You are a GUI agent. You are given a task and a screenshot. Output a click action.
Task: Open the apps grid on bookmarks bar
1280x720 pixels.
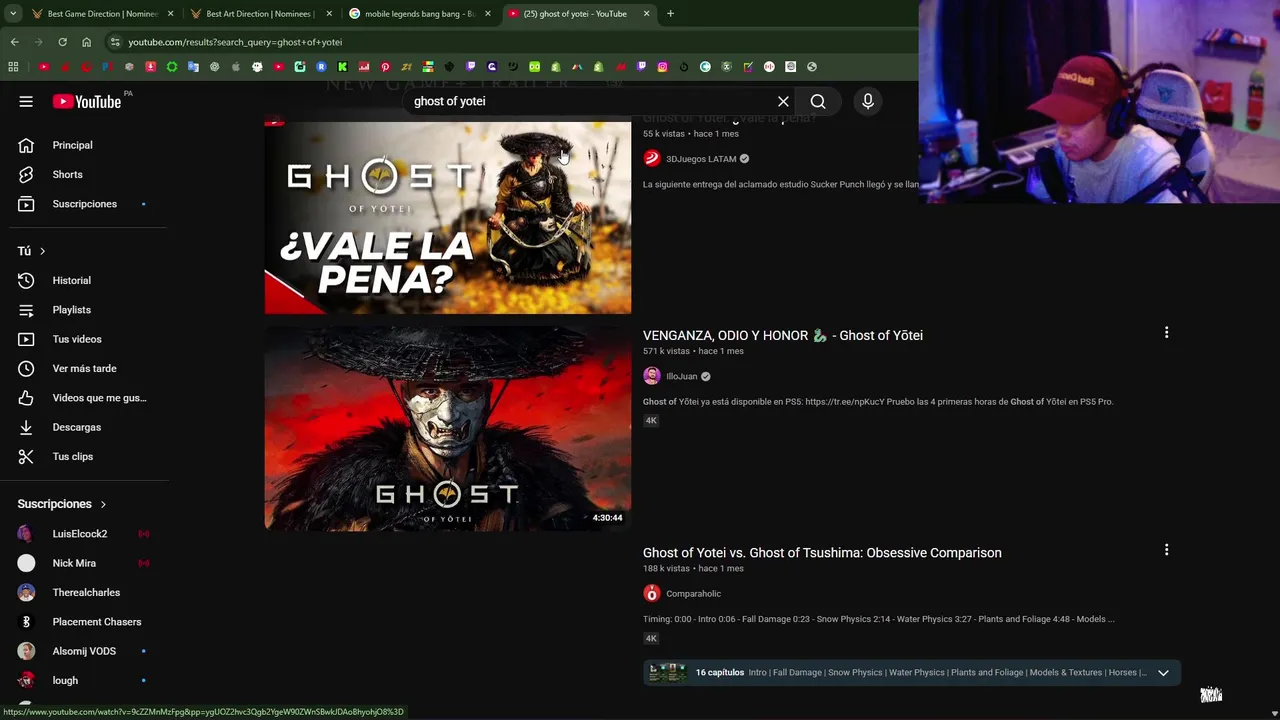[x=13, y=67]
